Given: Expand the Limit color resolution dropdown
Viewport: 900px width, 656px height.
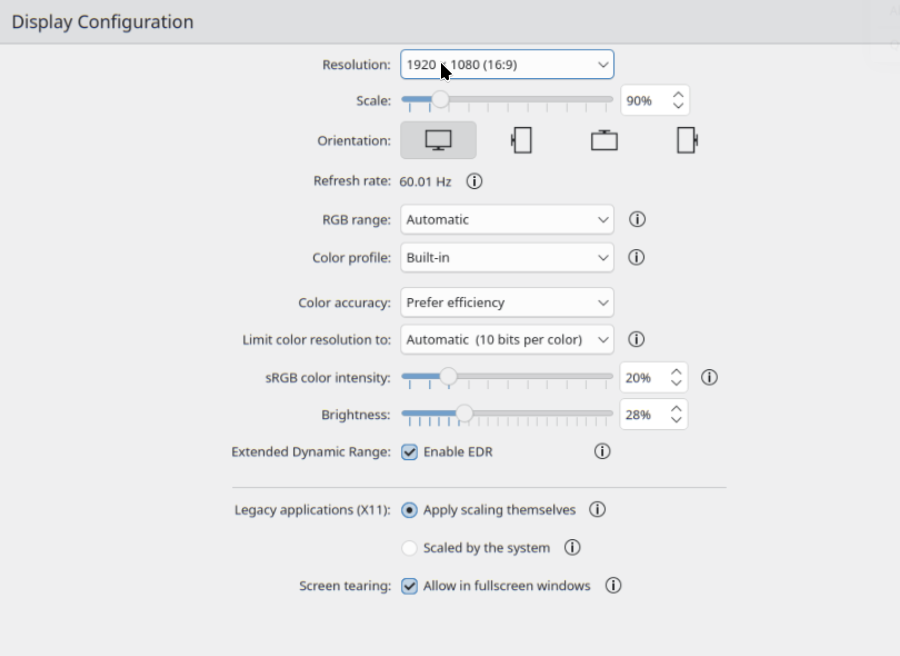Looking at the screenshot, I should [x=507, y=340].
